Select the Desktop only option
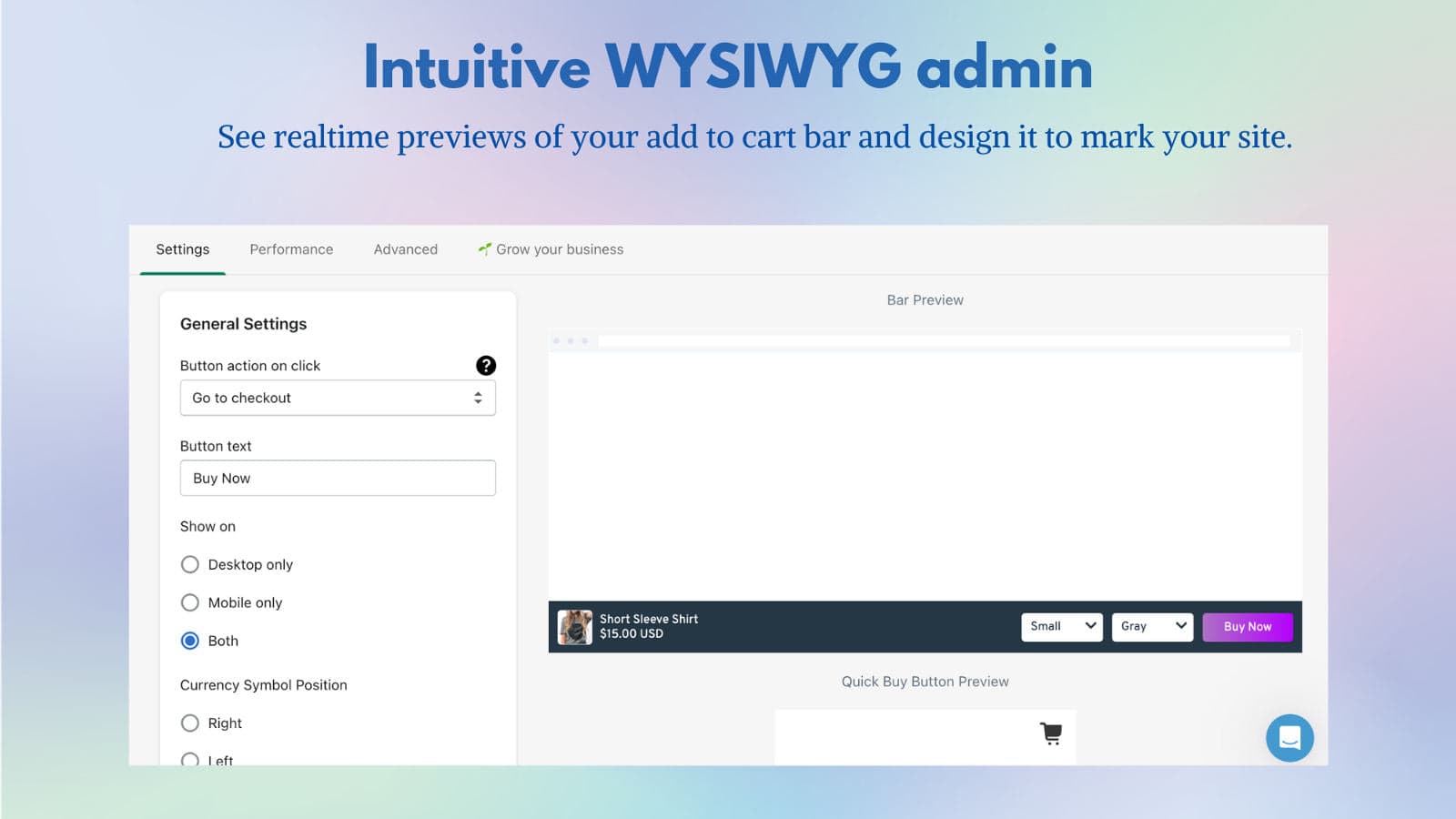Image resolution: width=1456 pixels, height=819 pixels. click(x=189, y=564)
